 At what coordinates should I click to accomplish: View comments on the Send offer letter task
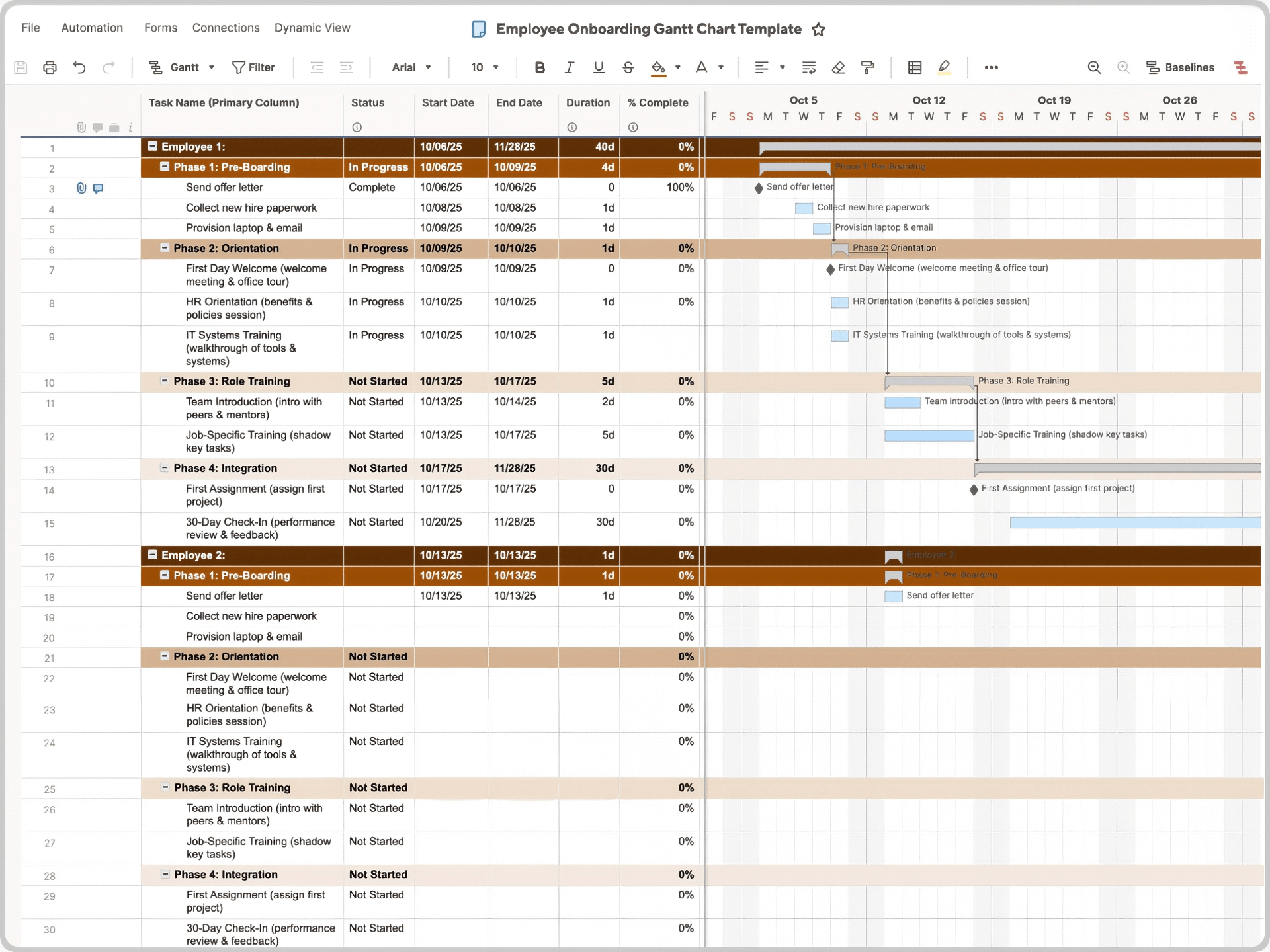coord(98,188)
